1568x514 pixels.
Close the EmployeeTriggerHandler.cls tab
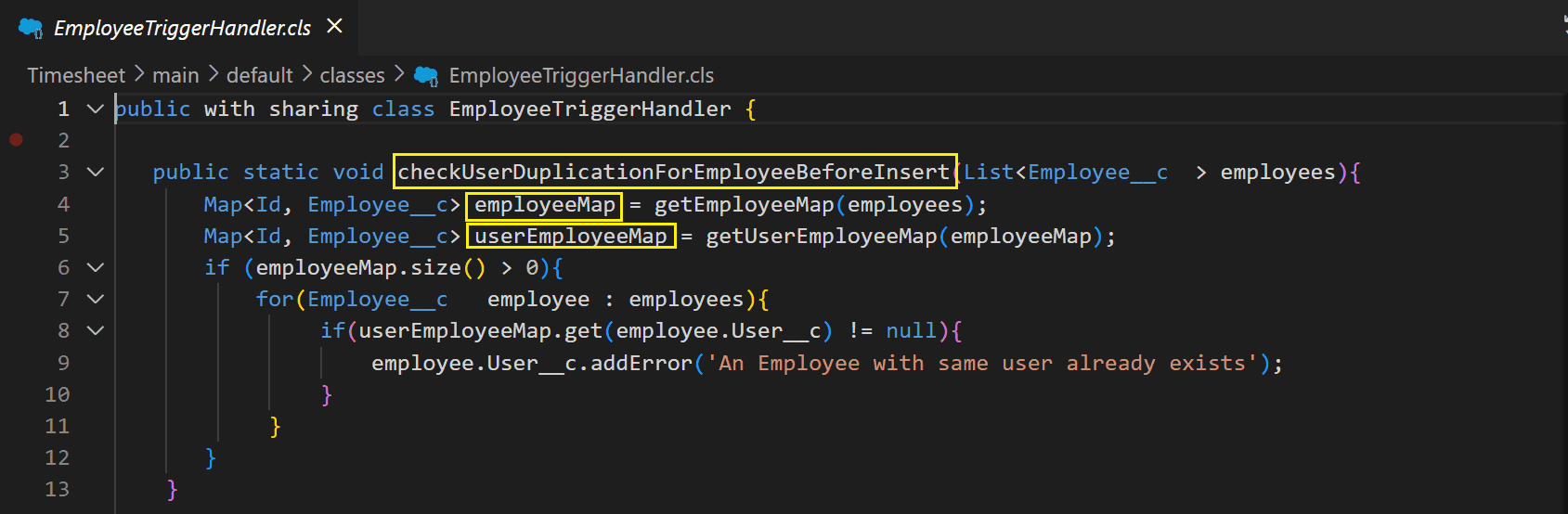coord(335,27)
